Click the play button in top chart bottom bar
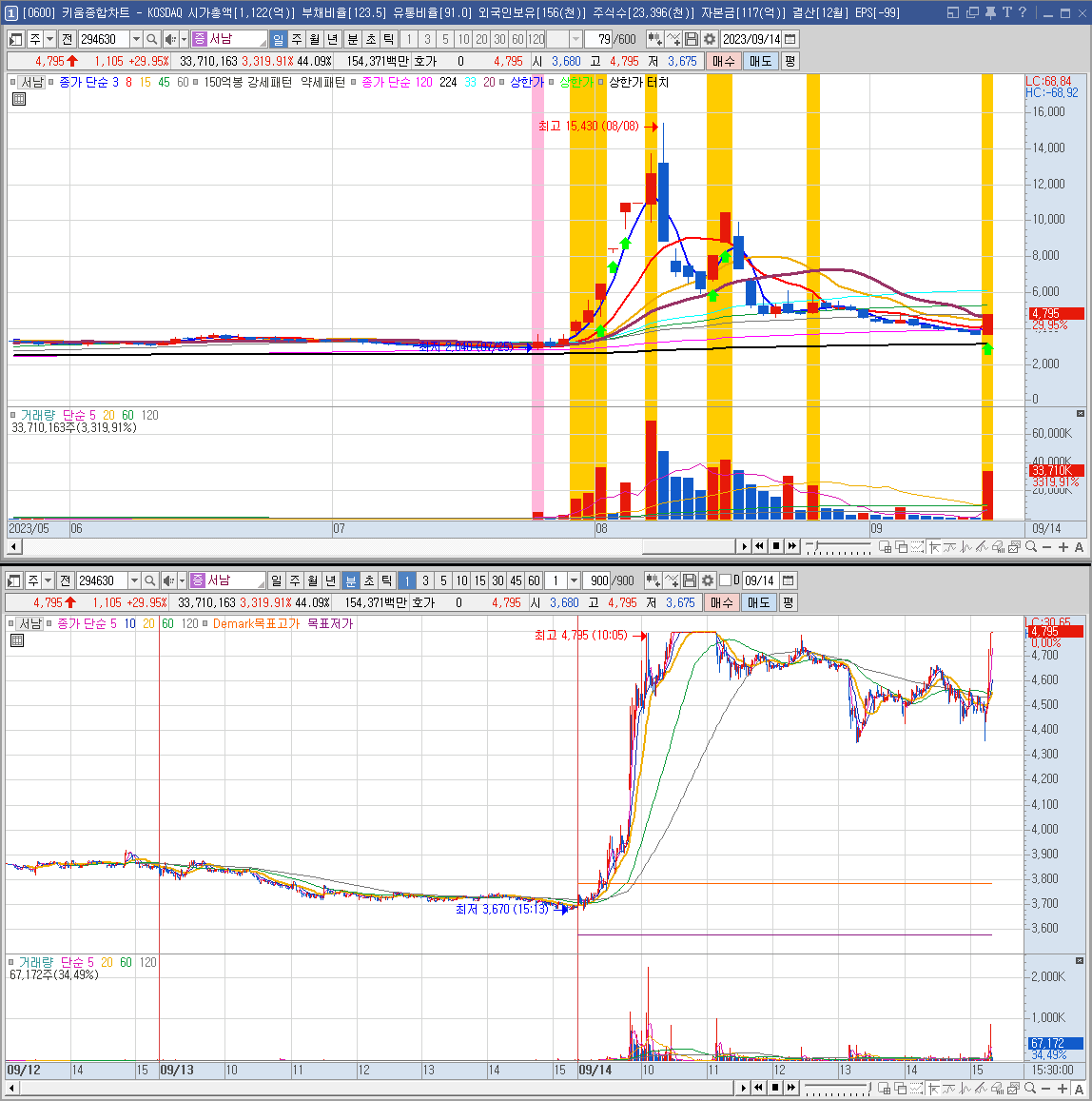 (x=744, y=547)
